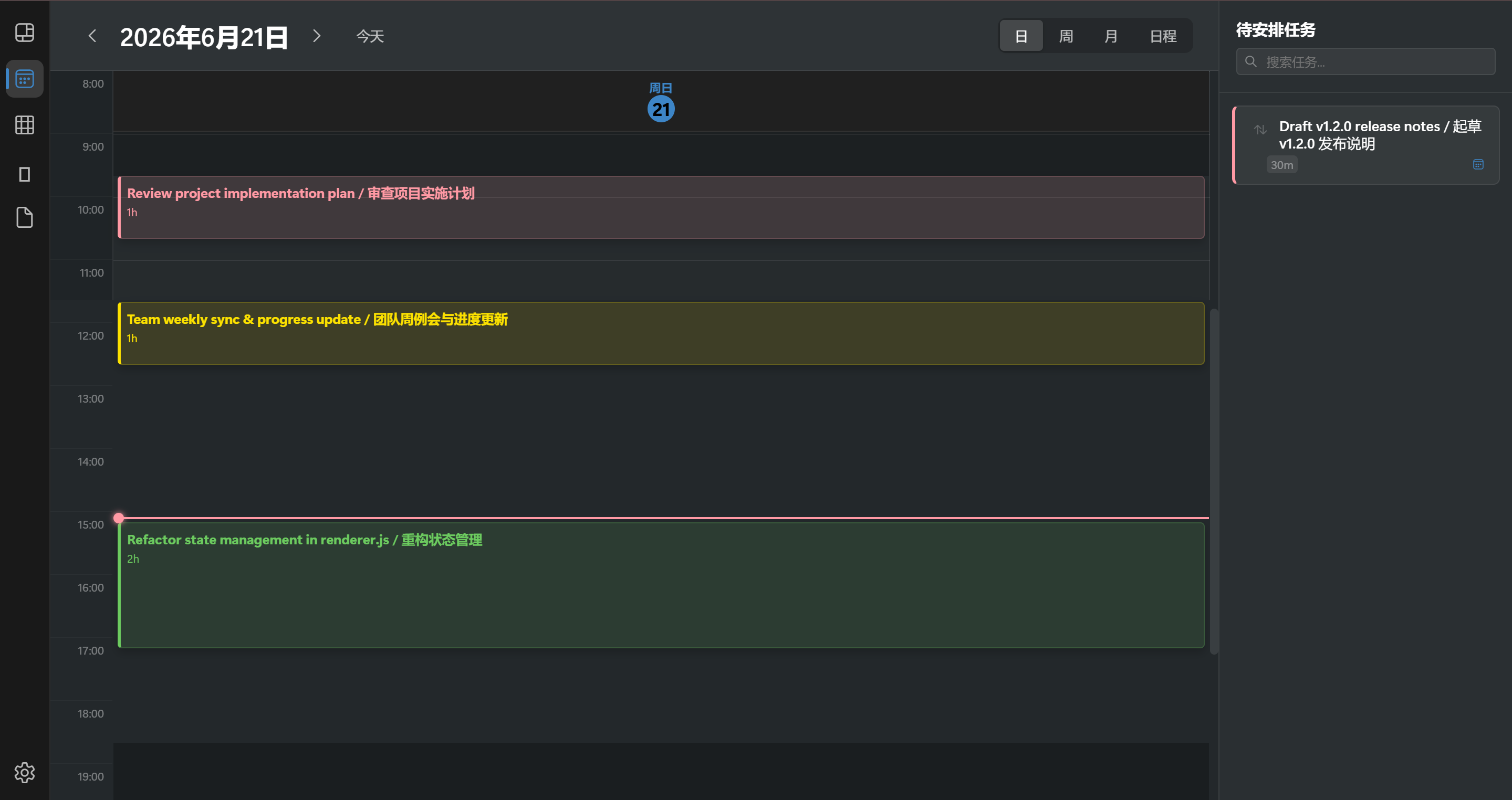Open settings gear icon
This screenshot has width=1512, height=800.
pyautogui.click(x=24, y=772)
